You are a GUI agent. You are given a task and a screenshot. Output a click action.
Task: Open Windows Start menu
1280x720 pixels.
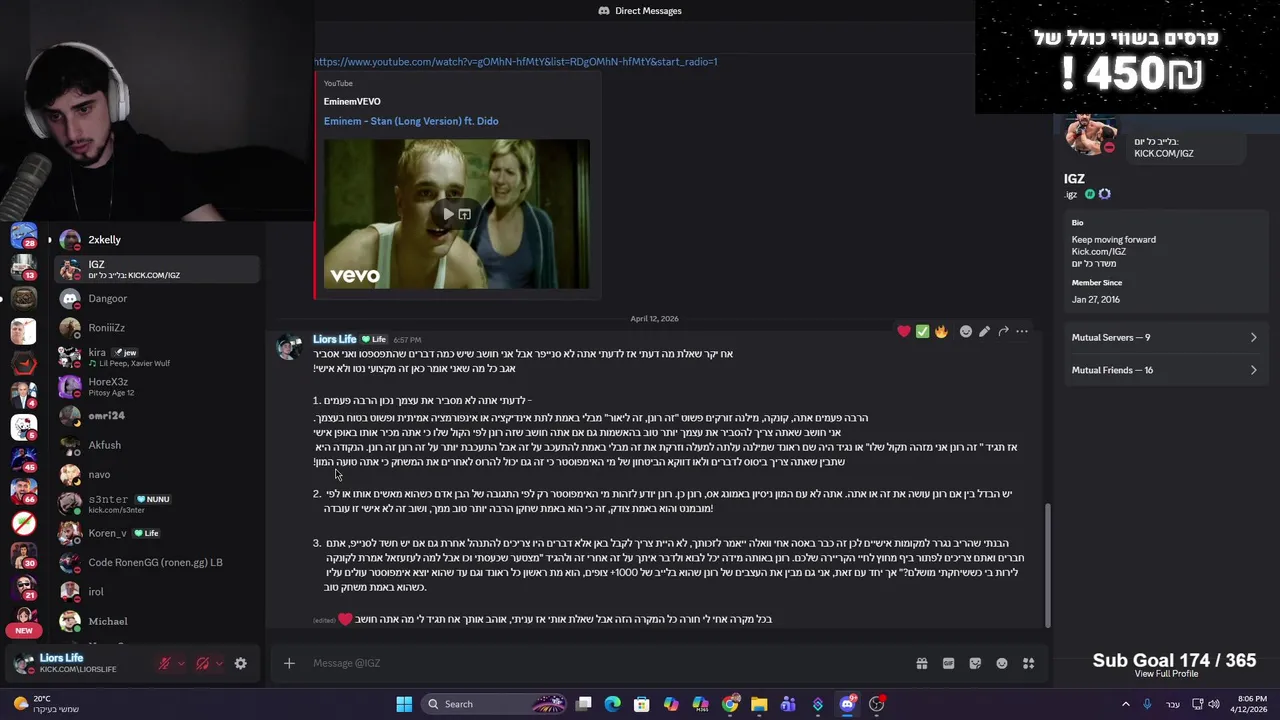[x=404, y=704]
